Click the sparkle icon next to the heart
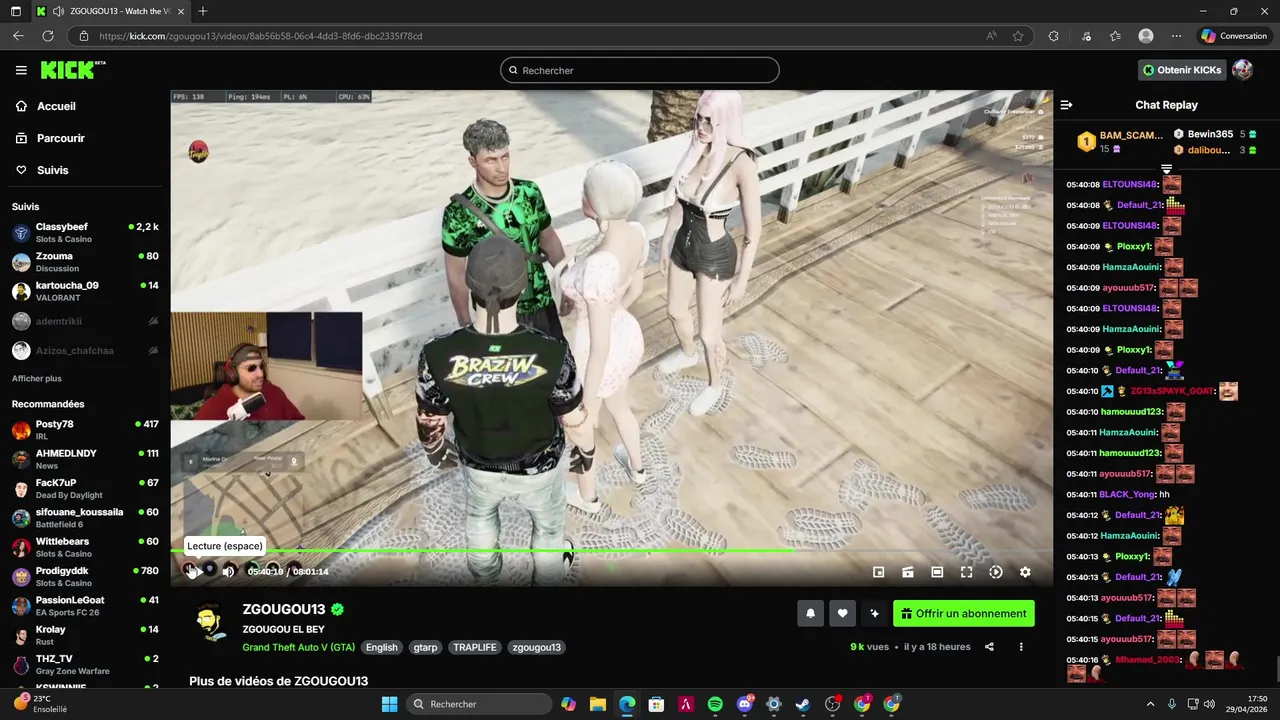 [874, 614]
